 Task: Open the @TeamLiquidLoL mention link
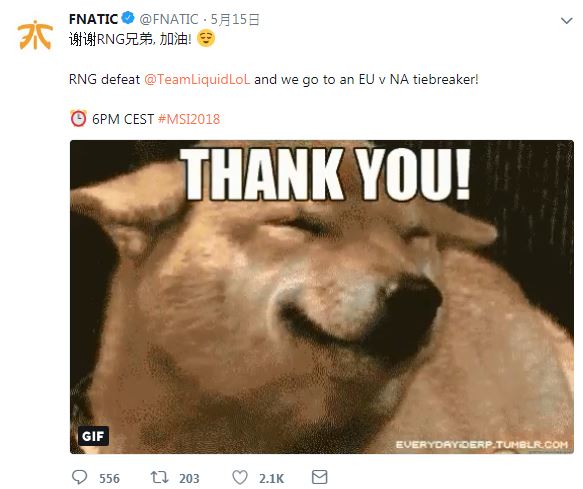(197, 79)
